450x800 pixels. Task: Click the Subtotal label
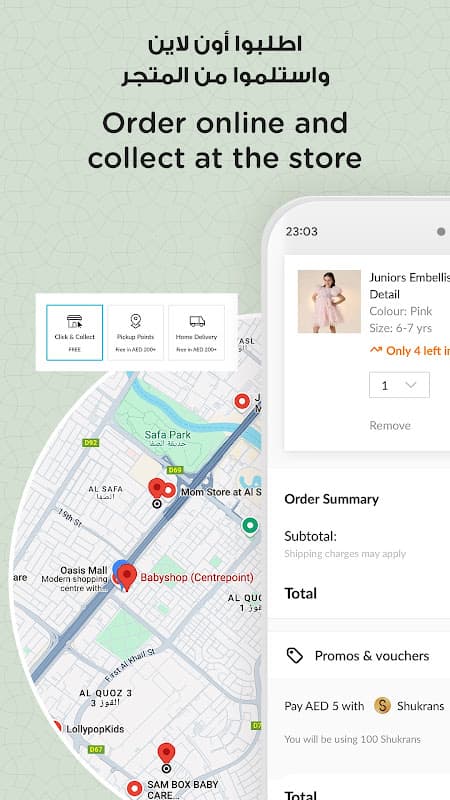point(310,536)
